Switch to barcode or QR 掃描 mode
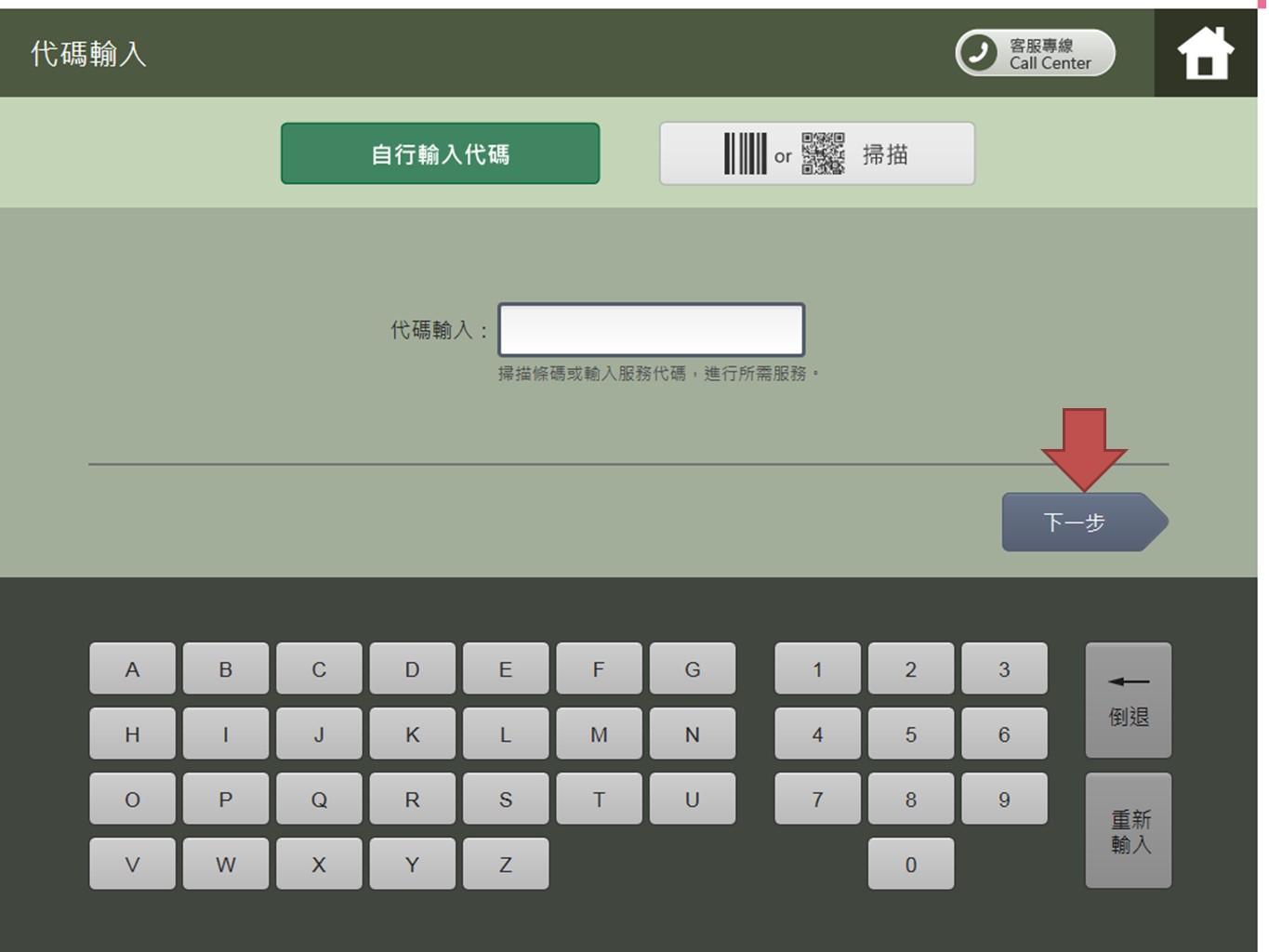Image resolution: width=1269 pixels, height=952 pixels. (x=817, y=153)
